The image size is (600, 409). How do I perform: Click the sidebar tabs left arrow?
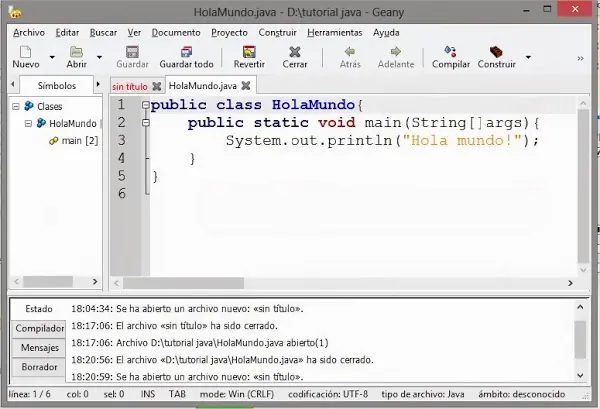pyautogui.click(x=13, y=84)
